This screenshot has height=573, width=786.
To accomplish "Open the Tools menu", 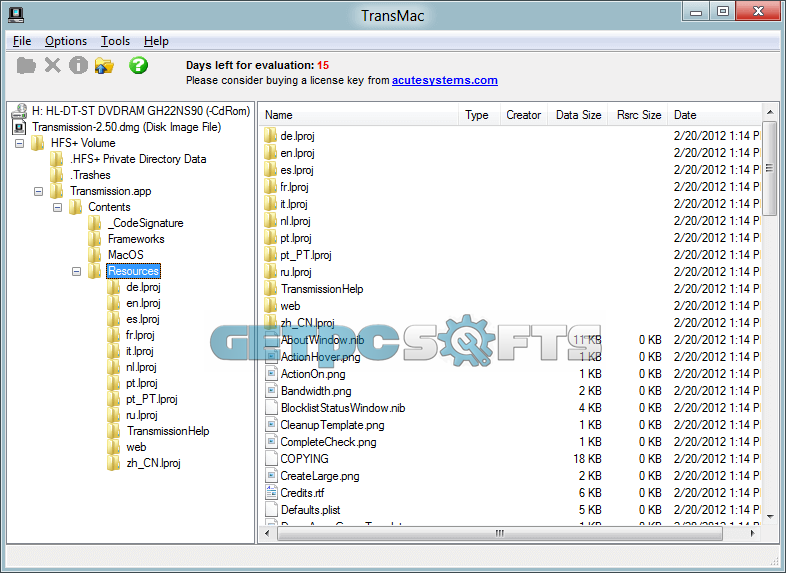I will [115, 41].
